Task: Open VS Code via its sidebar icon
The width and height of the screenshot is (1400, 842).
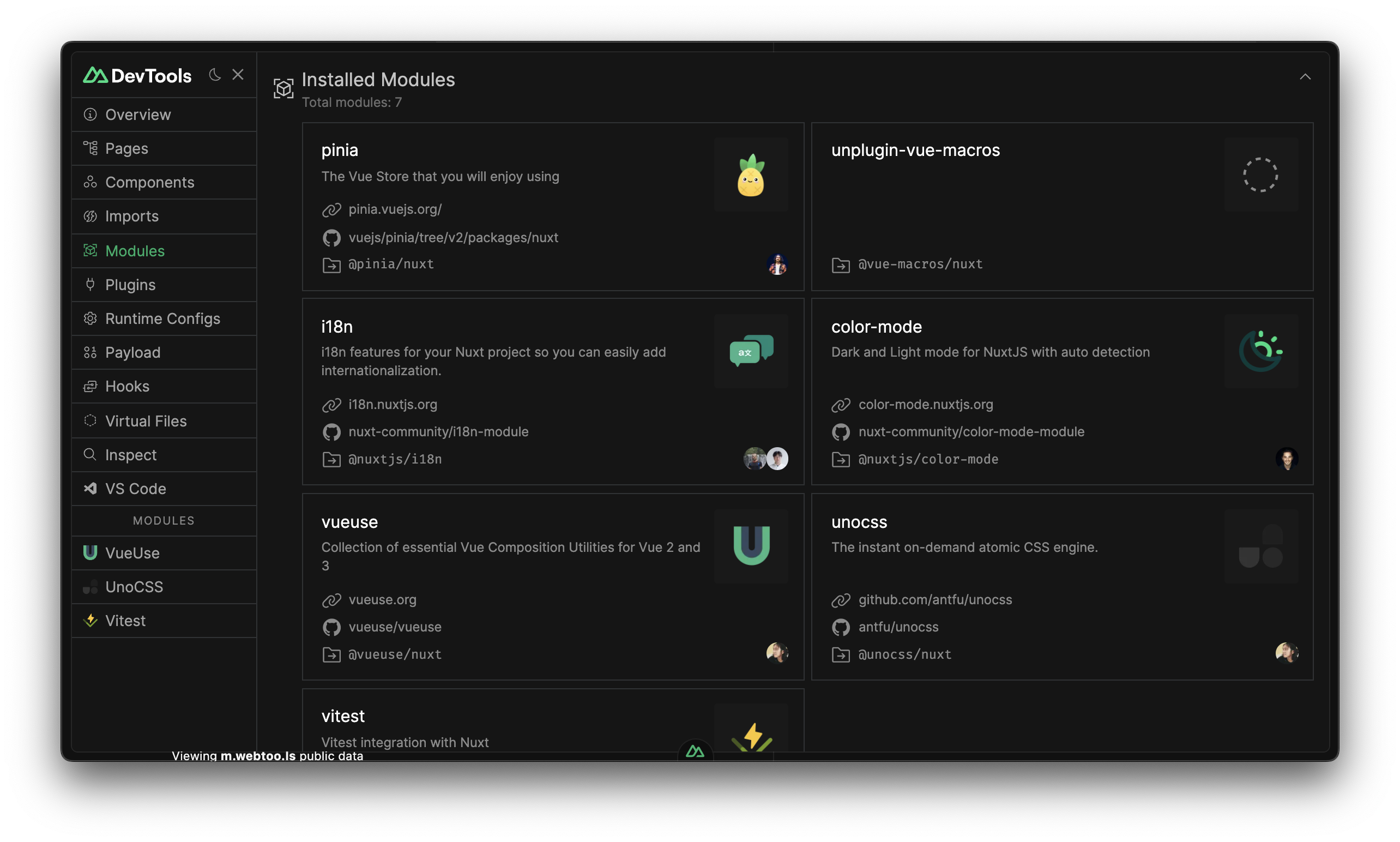Action: (90, 489)
